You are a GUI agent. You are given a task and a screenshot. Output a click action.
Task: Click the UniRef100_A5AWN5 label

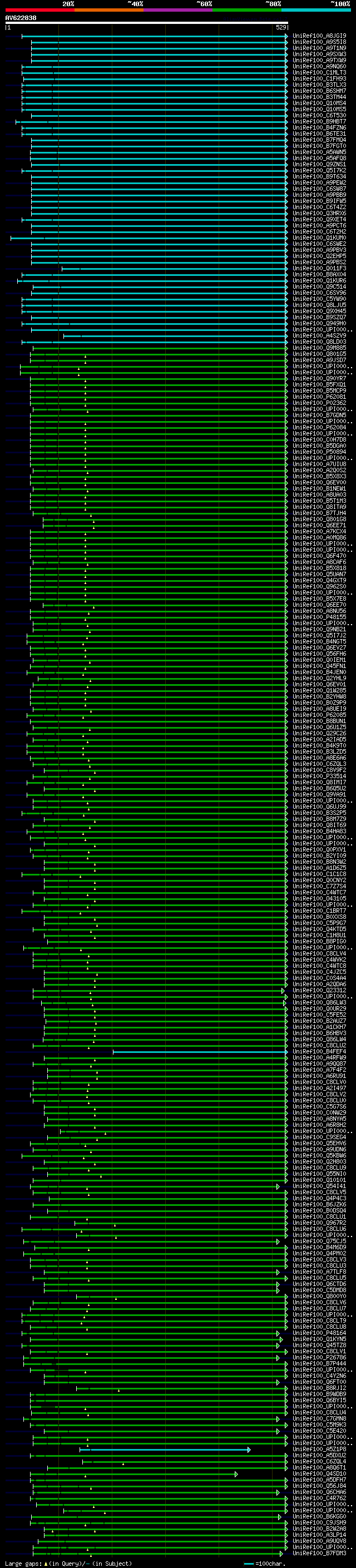coord(319,152)
